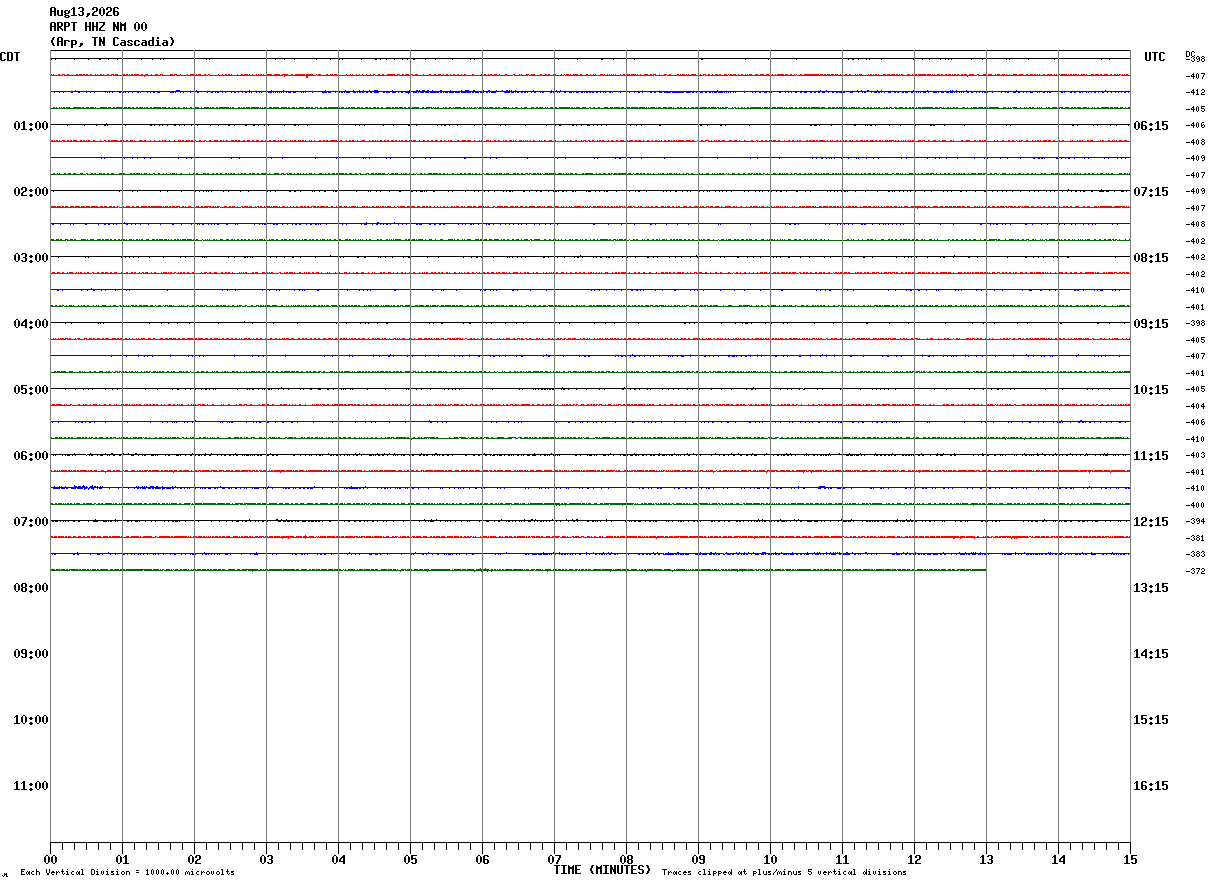Select the 01:00 CDT hour label
The height and width of the screenshot is (886, 1210).
(x=31, y=125)
